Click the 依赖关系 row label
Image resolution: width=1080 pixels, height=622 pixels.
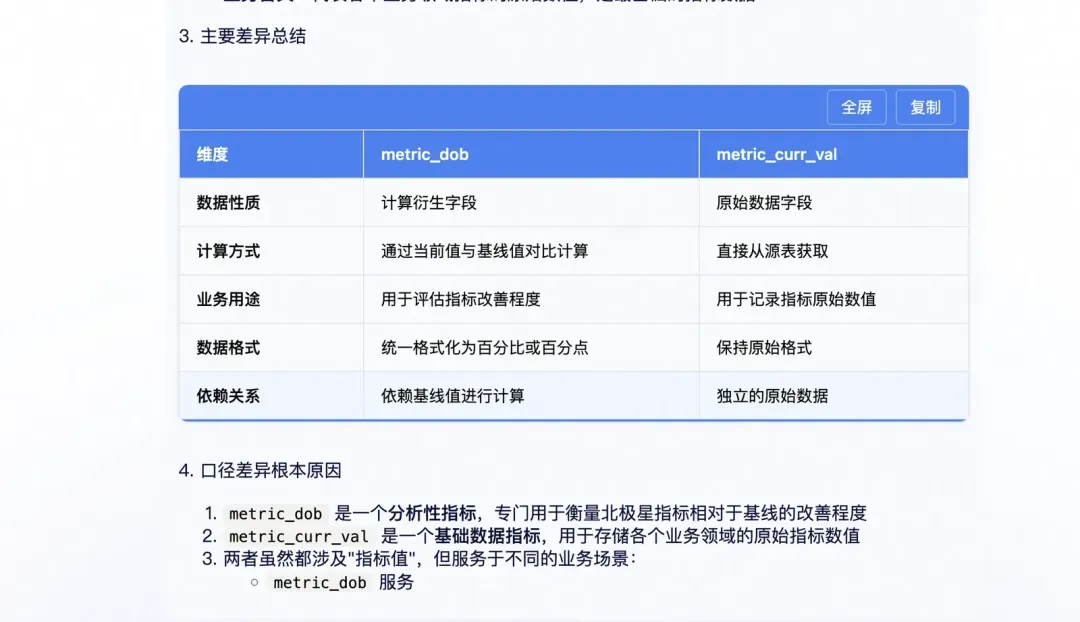click(228, 396)
